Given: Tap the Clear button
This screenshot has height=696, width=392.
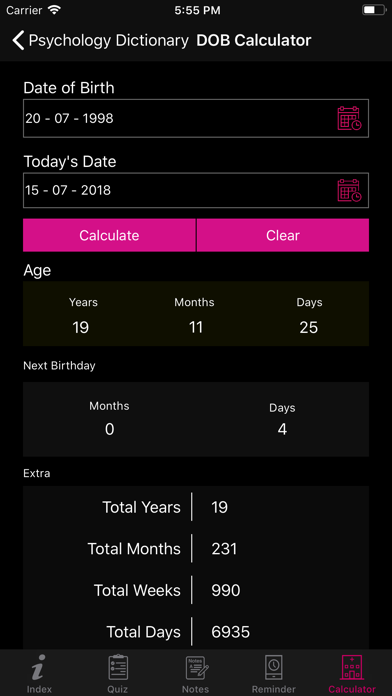Looking at the screenshot, I should [283, 235].
